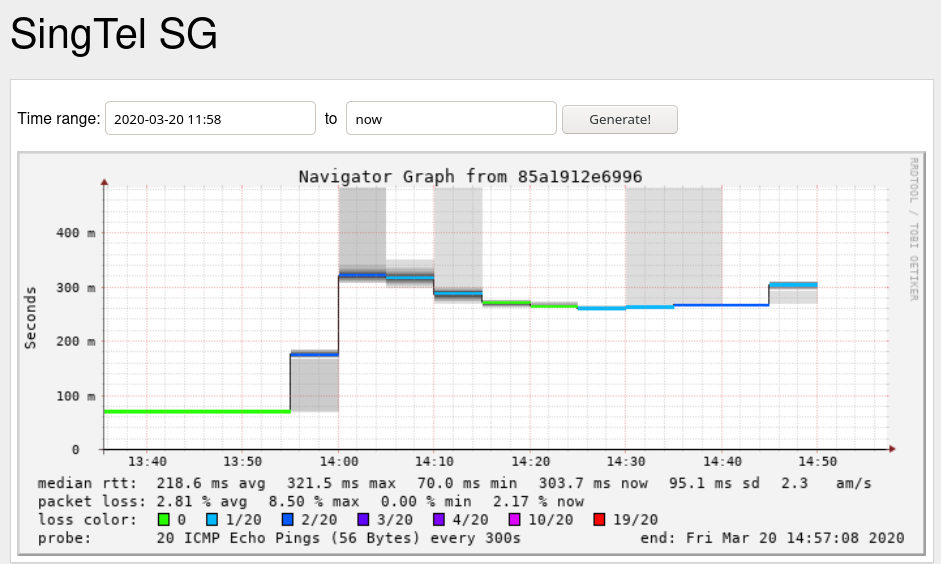This screenshot has width=941, height=564.
Task: Focus the end time field containing now
Action: [451, 118]
